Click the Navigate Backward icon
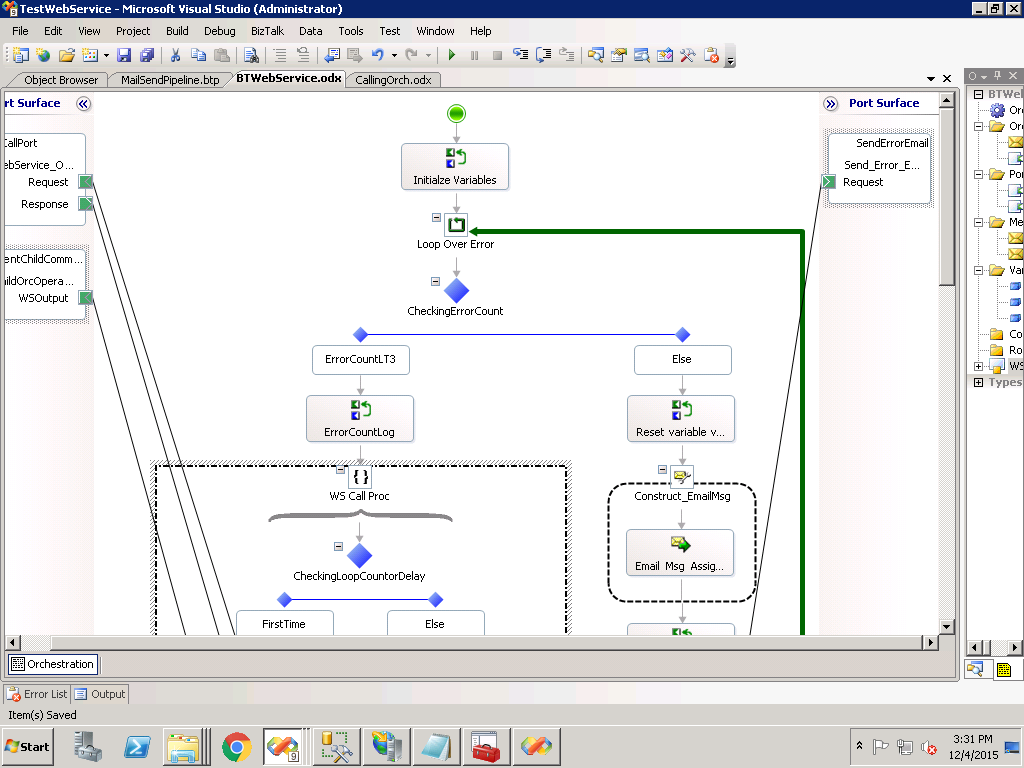The height and width of the screenshot is (768, 1024). (x=332, y=56)
